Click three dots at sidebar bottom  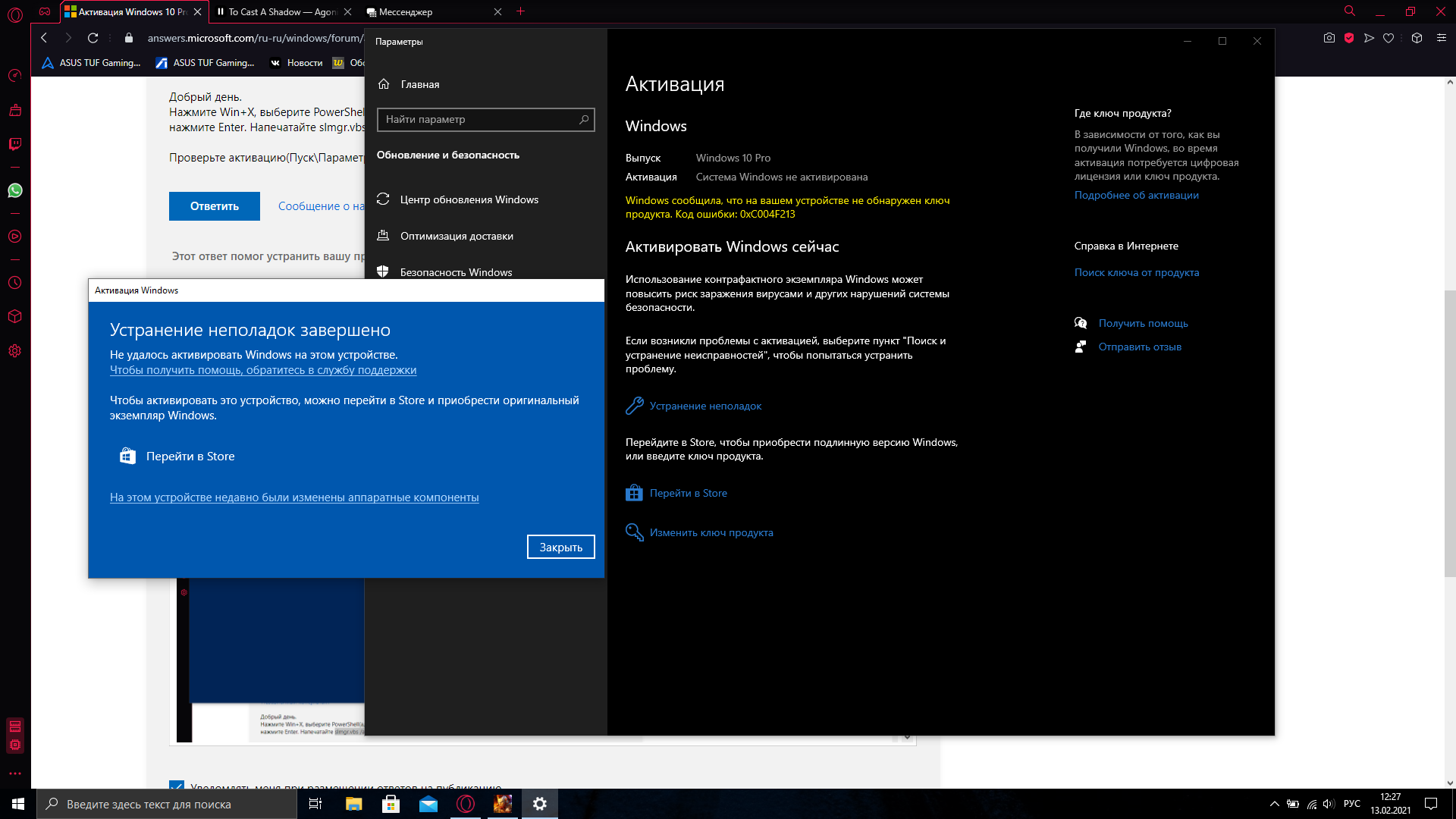click(x=15, y=773)
